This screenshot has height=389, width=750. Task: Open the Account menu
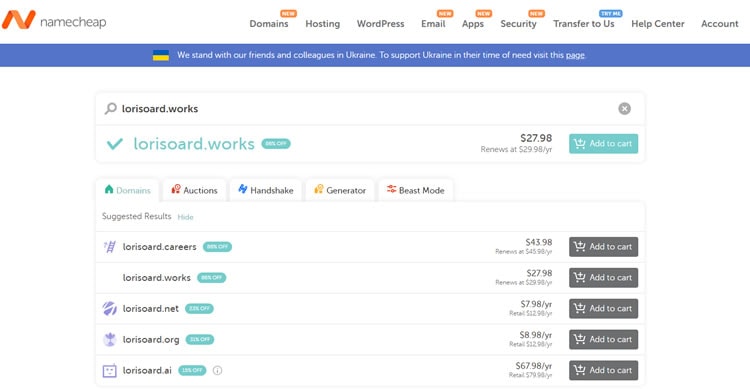719,23
